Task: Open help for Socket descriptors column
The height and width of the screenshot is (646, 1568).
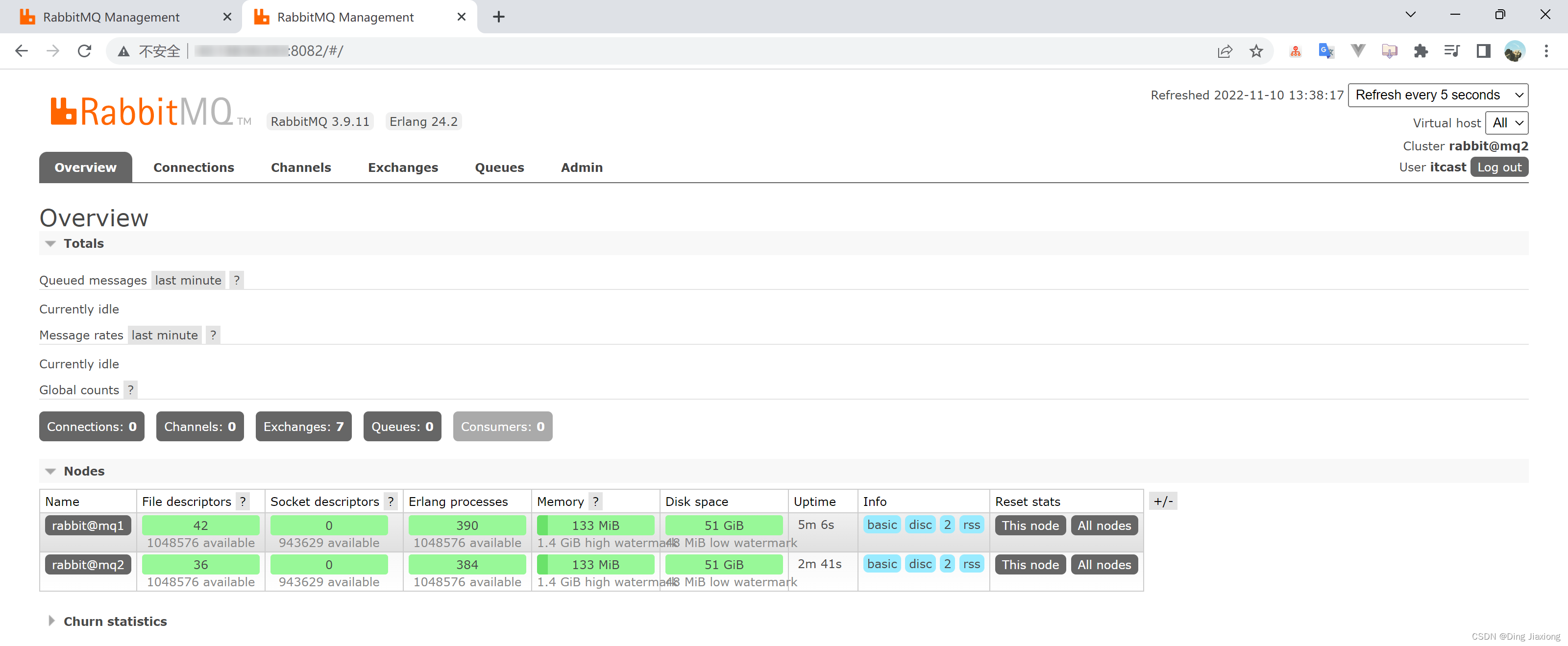Action: click(391, 502)
